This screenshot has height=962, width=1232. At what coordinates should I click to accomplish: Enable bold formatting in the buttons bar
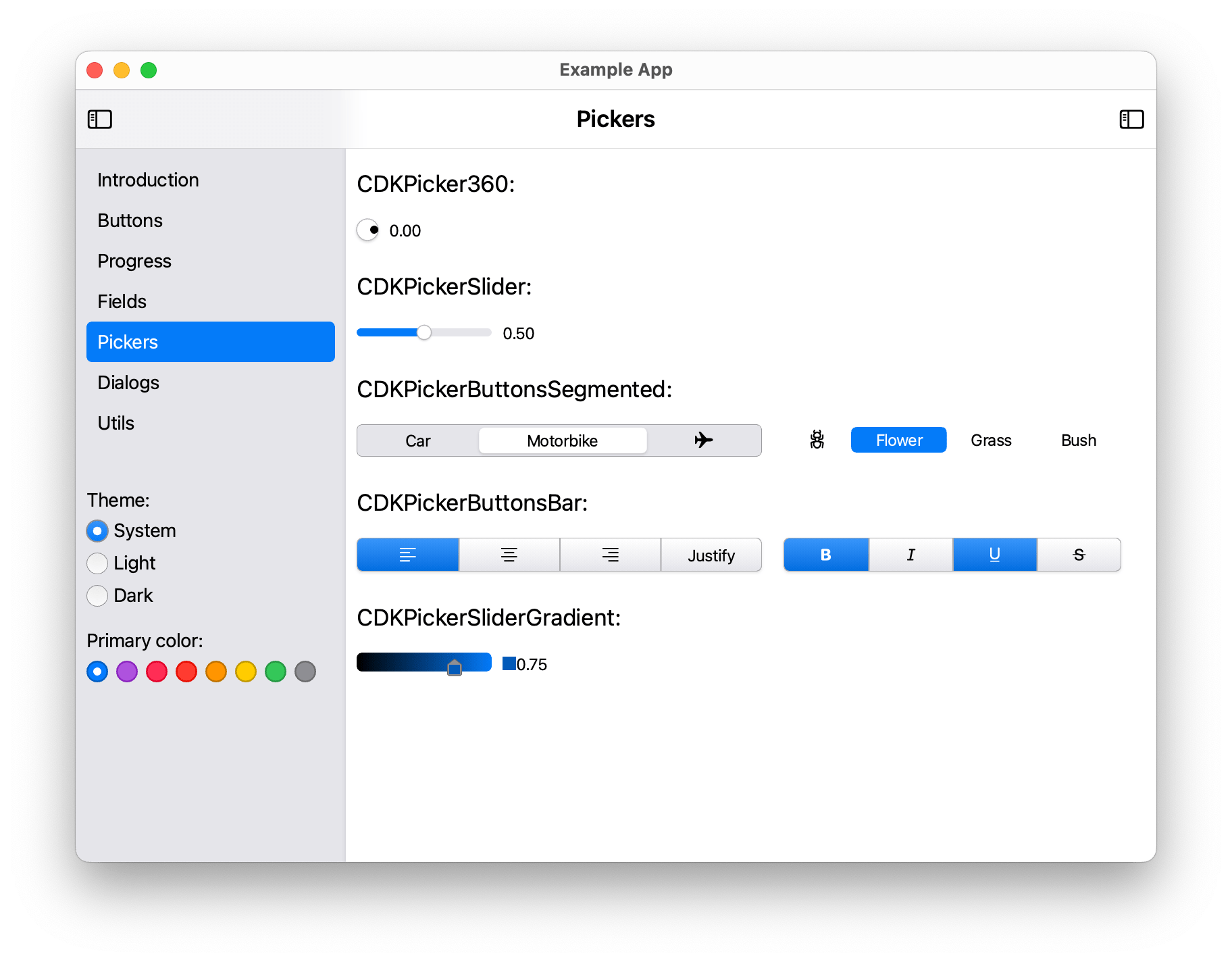click(x=825, y=555)
